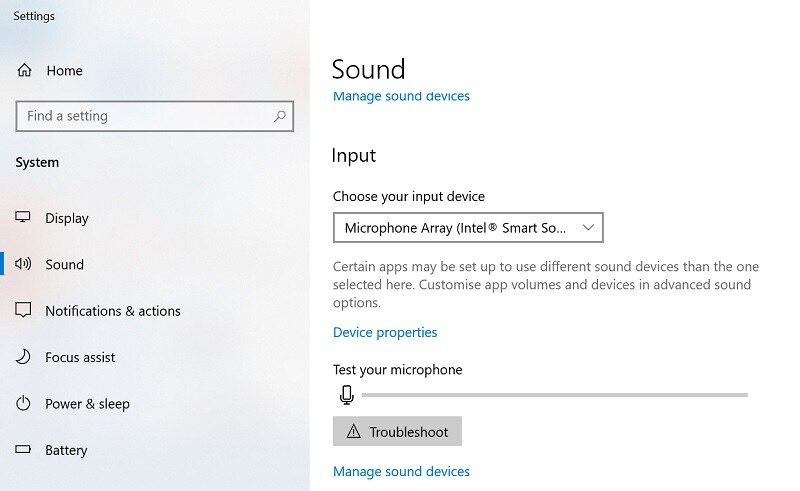This screenshot has height=491, width=800.
Task: Open the Device properties link
Action: click(385, 332)
